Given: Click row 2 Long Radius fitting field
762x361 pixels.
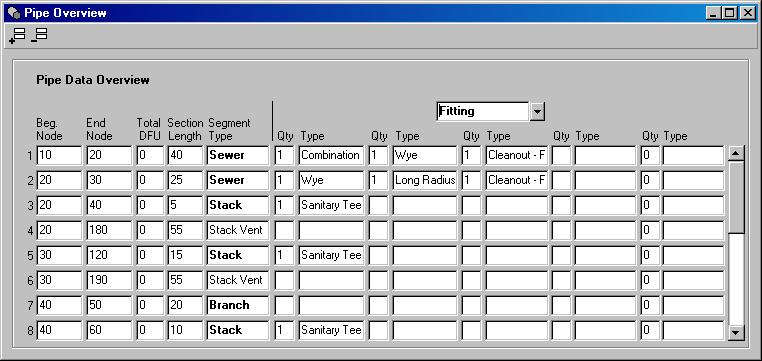Looking at the screenshot, I should [x=425, y=180].
